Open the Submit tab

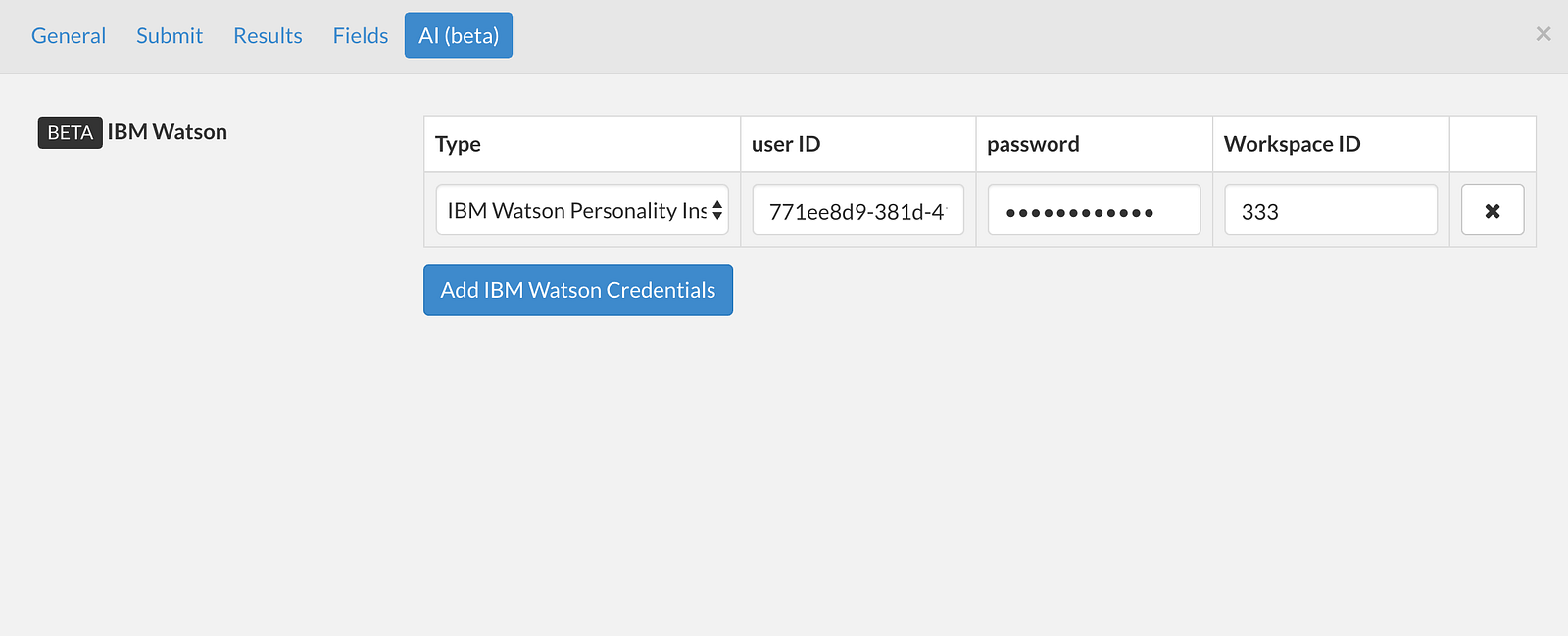coord(170,35)
